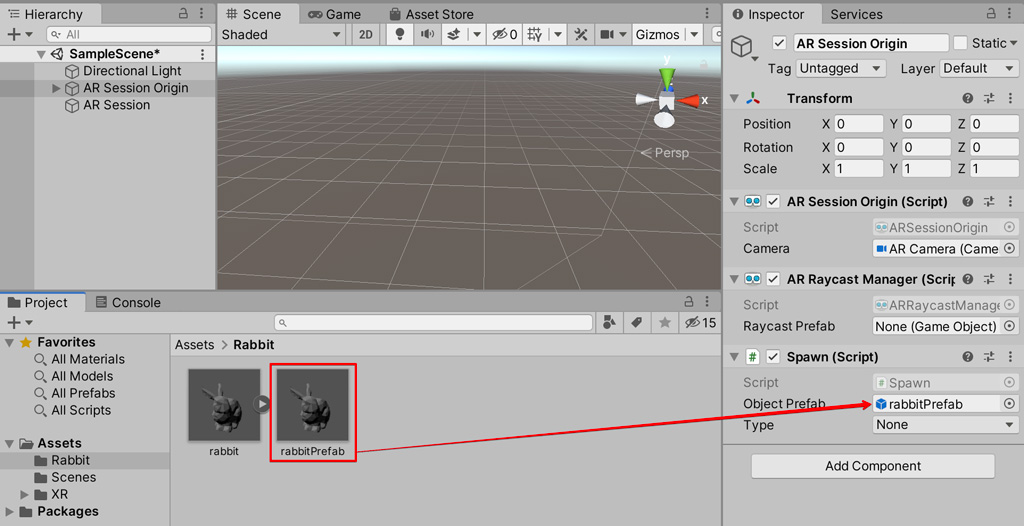Toggle the scene grid icon

[535, 35]
